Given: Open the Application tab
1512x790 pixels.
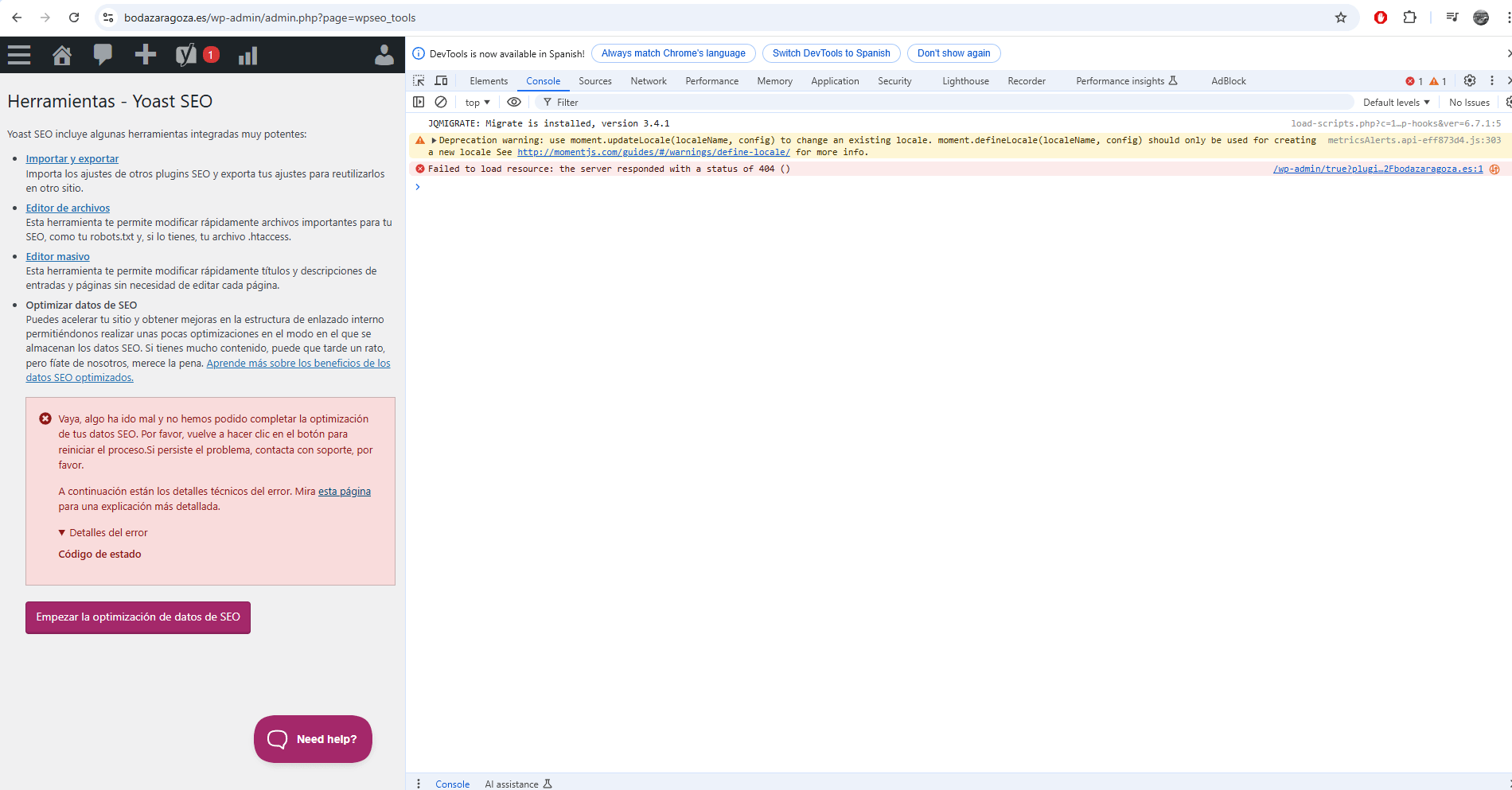Looking at the screenshot, I should tap(835, 81).
